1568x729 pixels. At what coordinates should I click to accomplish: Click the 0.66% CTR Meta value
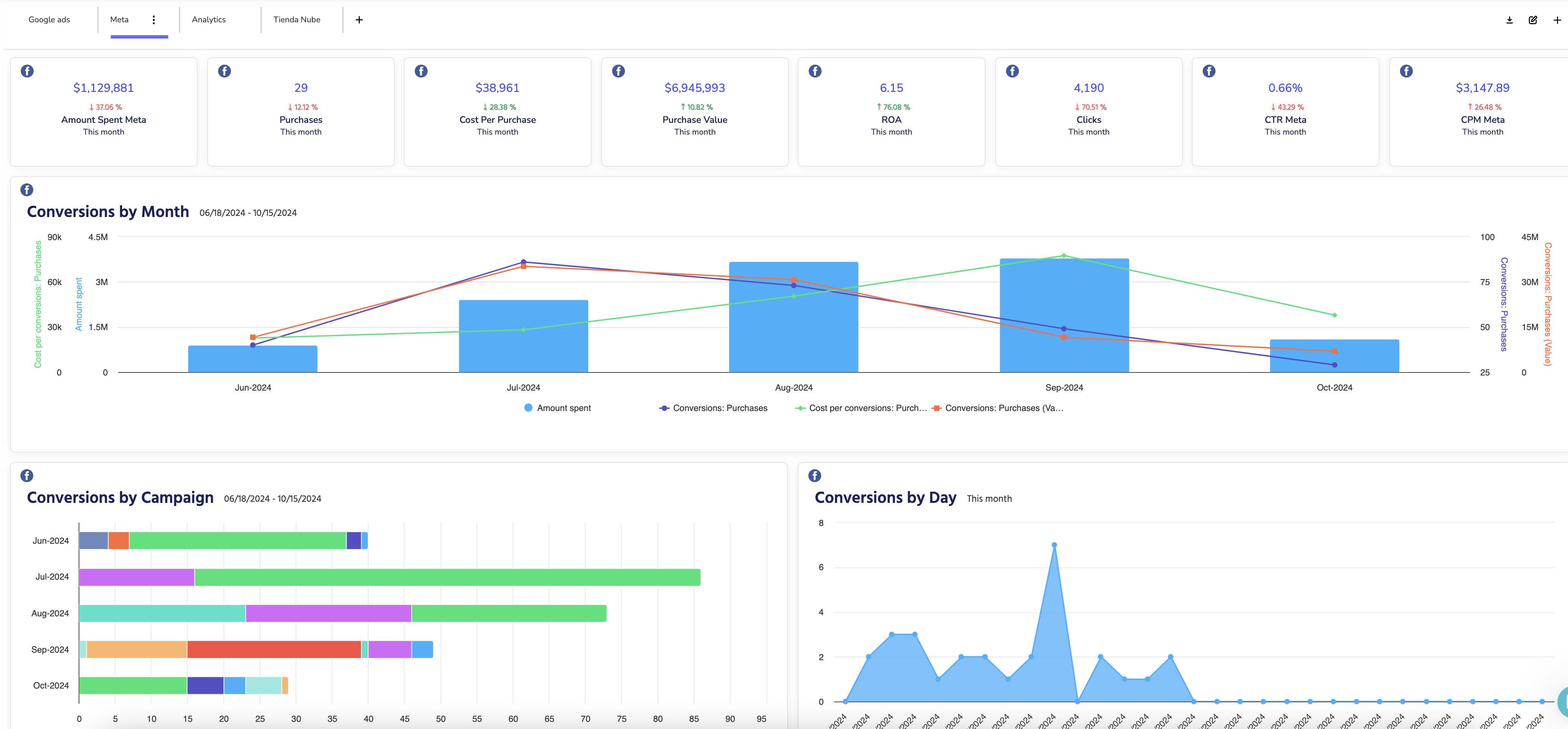pyautogui.click(x=1285, y=88)
